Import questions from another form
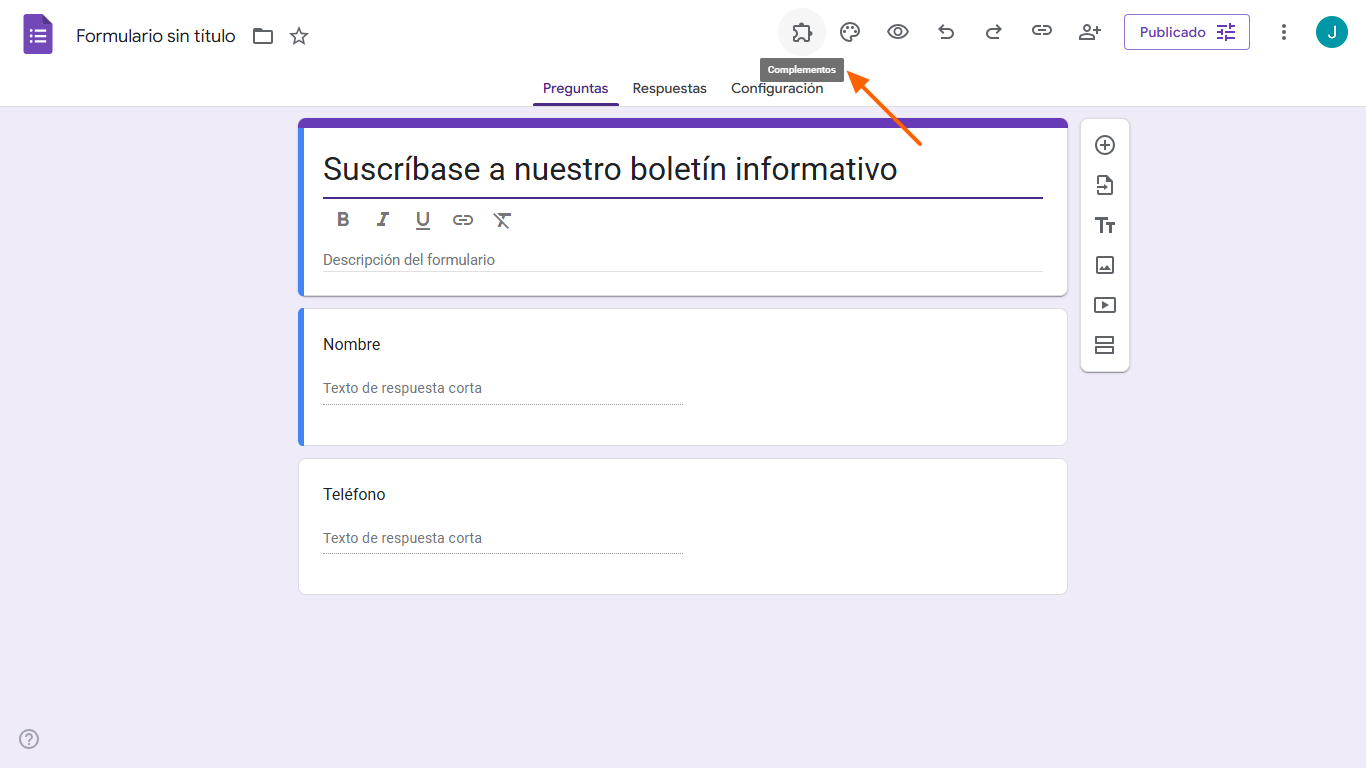1366x768 pixels. (x=1104, y=185)
